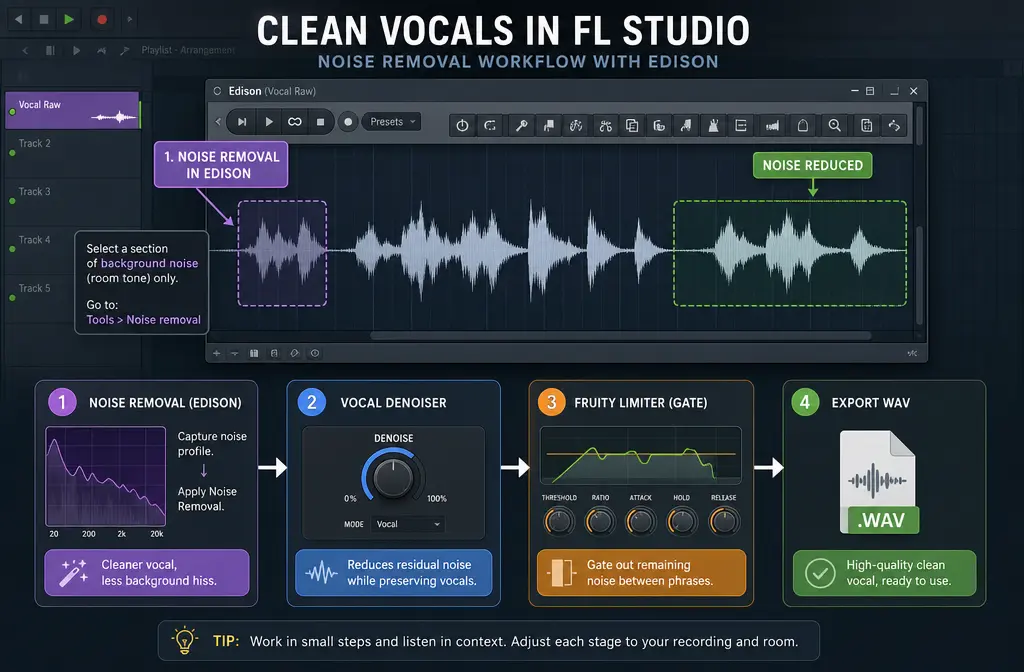
Task: Click the Playlist - Arrangement title
Action: [188, 50]
